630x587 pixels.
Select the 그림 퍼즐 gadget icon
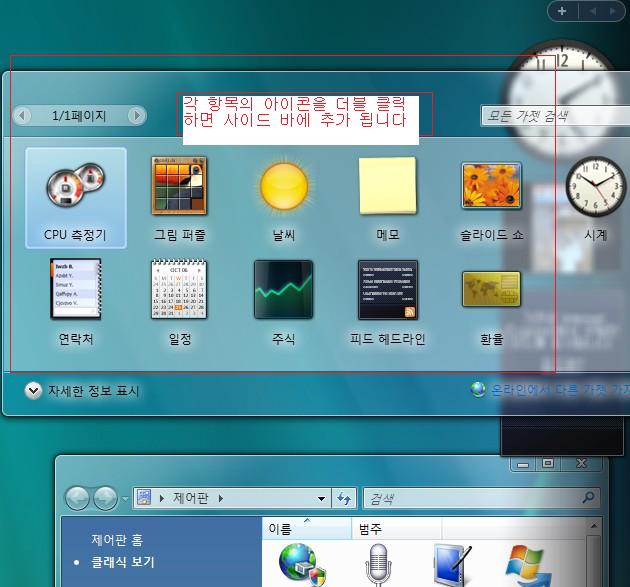click(x=179, y=186)
